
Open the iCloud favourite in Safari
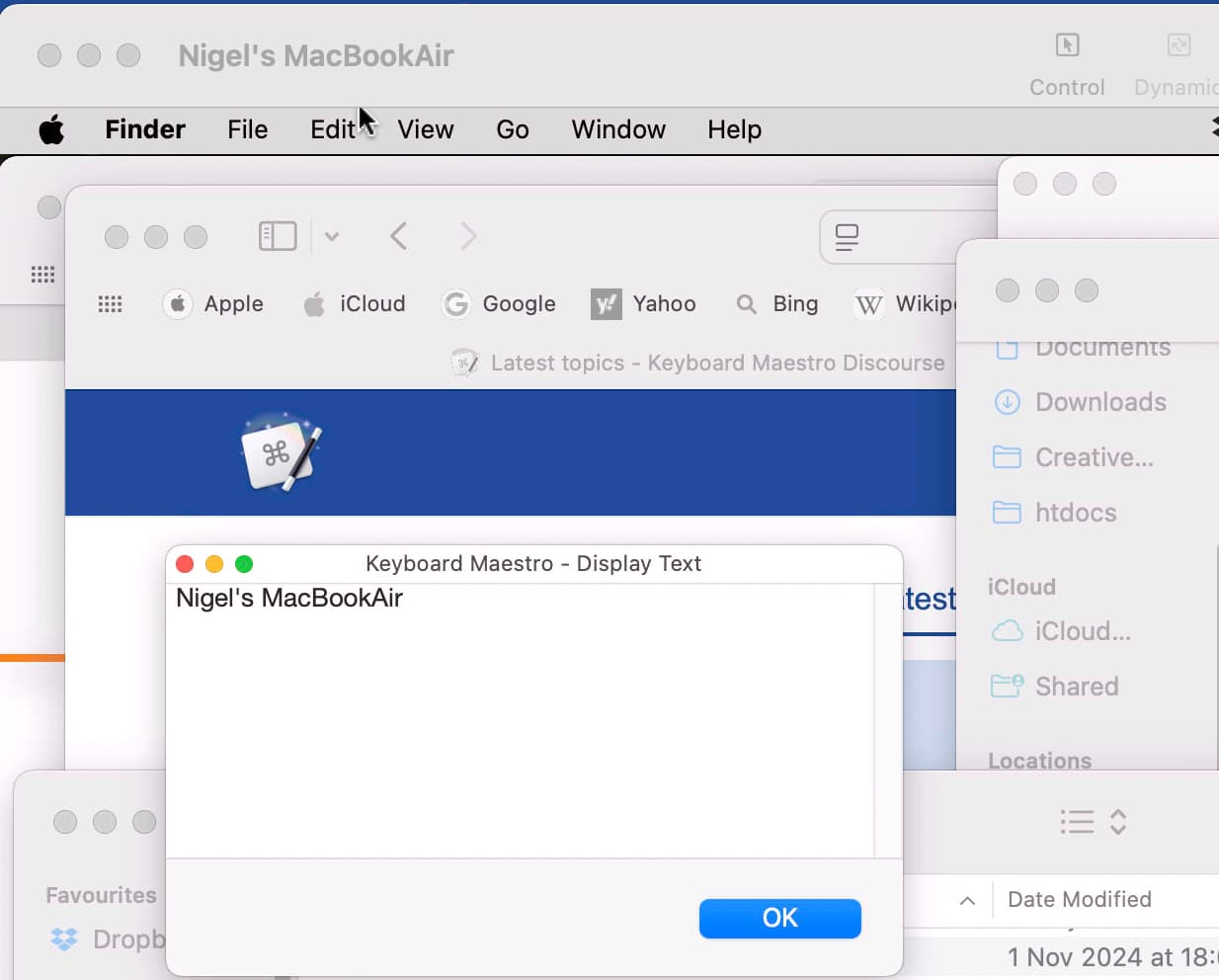click(354, 304)
